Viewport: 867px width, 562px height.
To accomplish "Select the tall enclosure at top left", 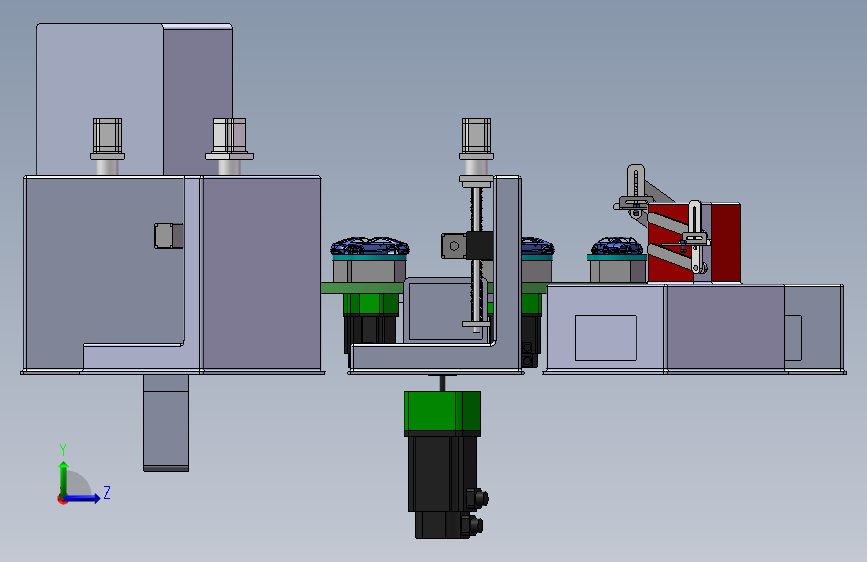I will (134, 100).
